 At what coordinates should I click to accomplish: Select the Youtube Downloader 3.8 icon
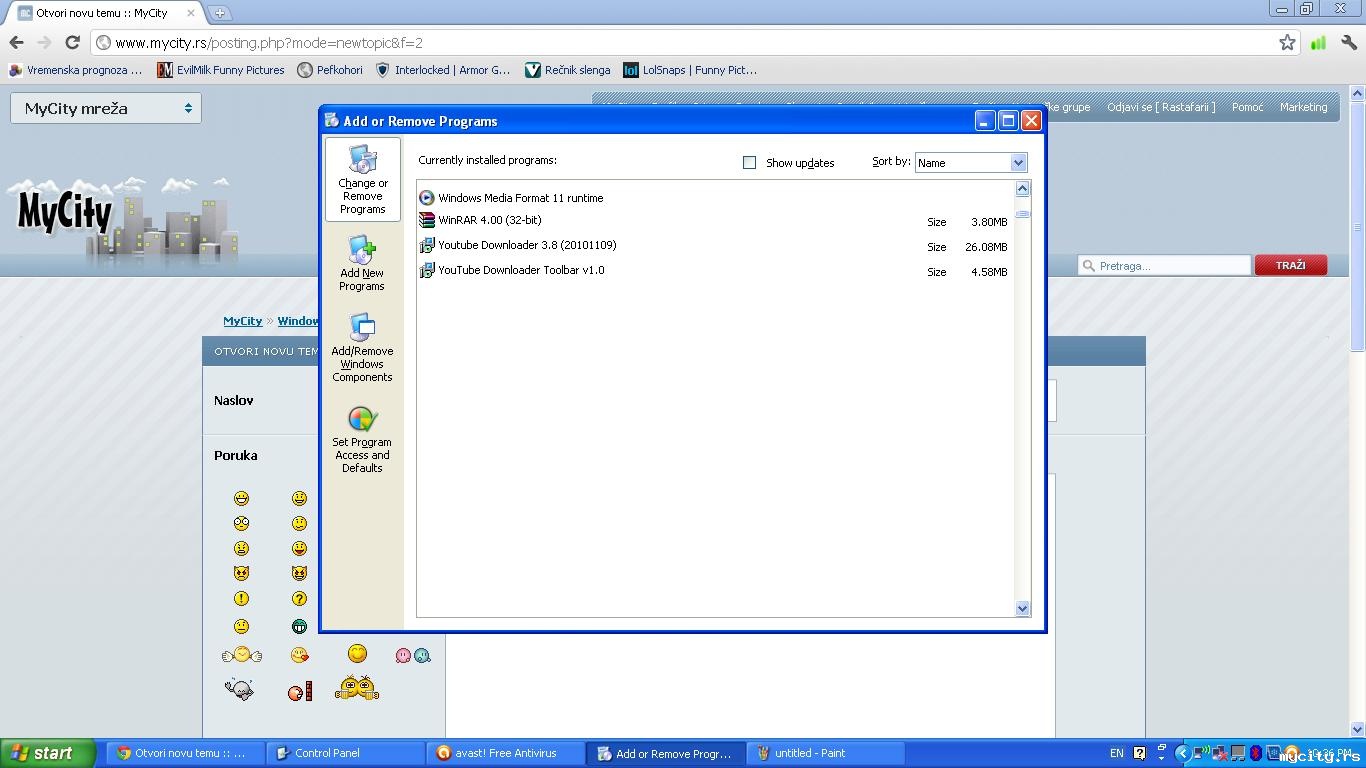[427, 245]
